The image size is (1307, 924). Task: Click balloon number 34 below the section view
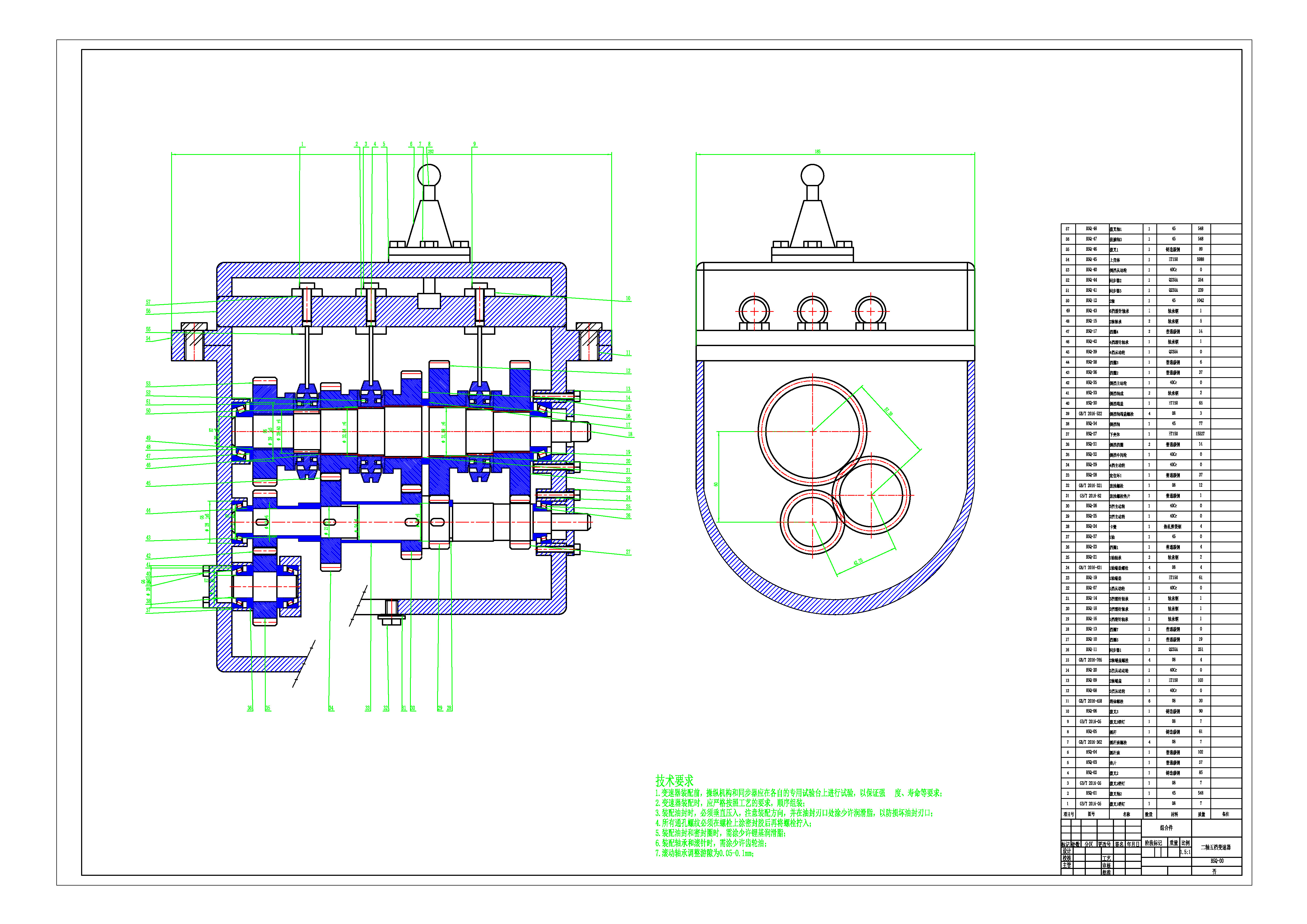coord(331,708)
